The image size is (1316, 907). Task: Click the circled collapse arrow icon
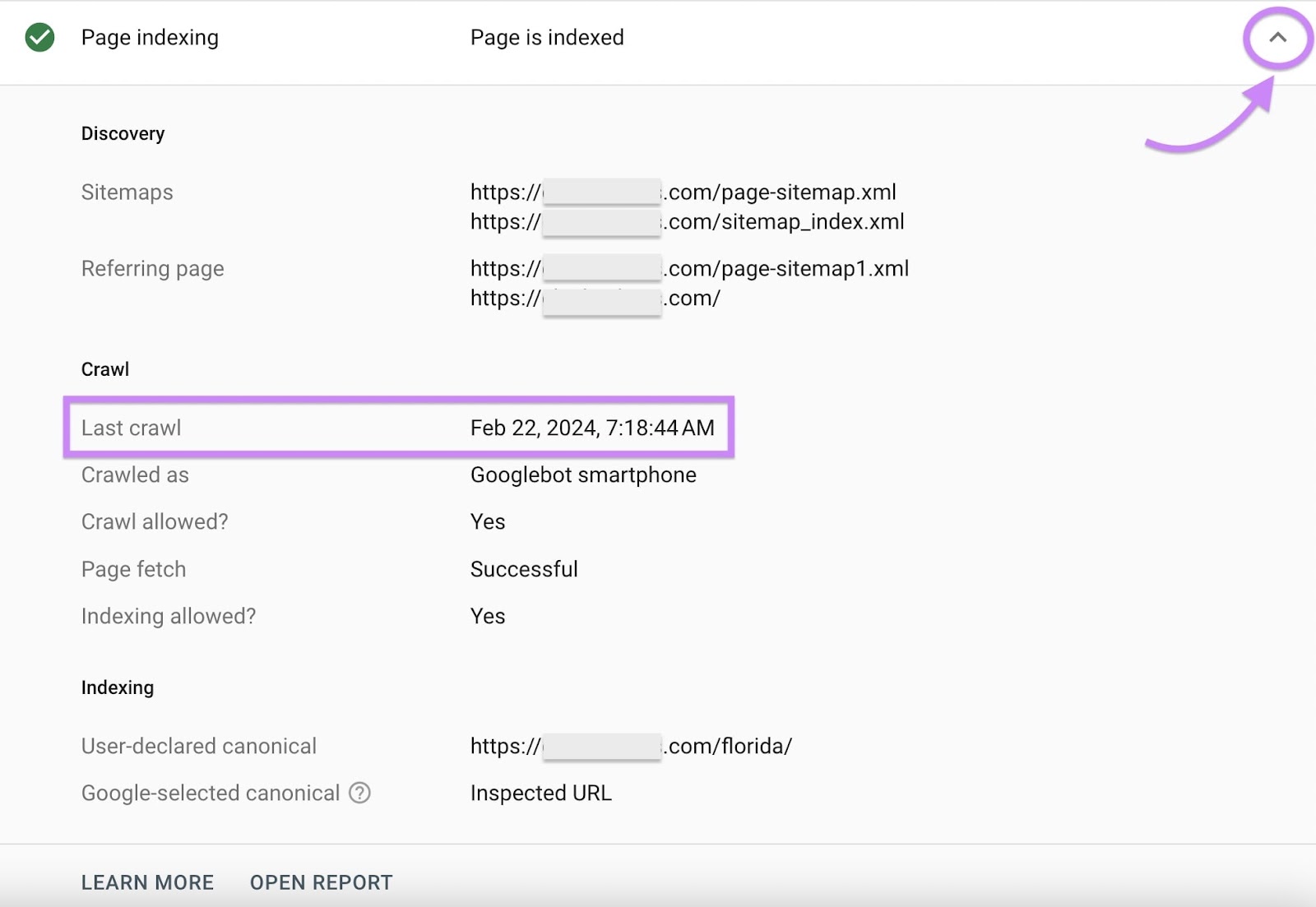(x=1277, y=38)
